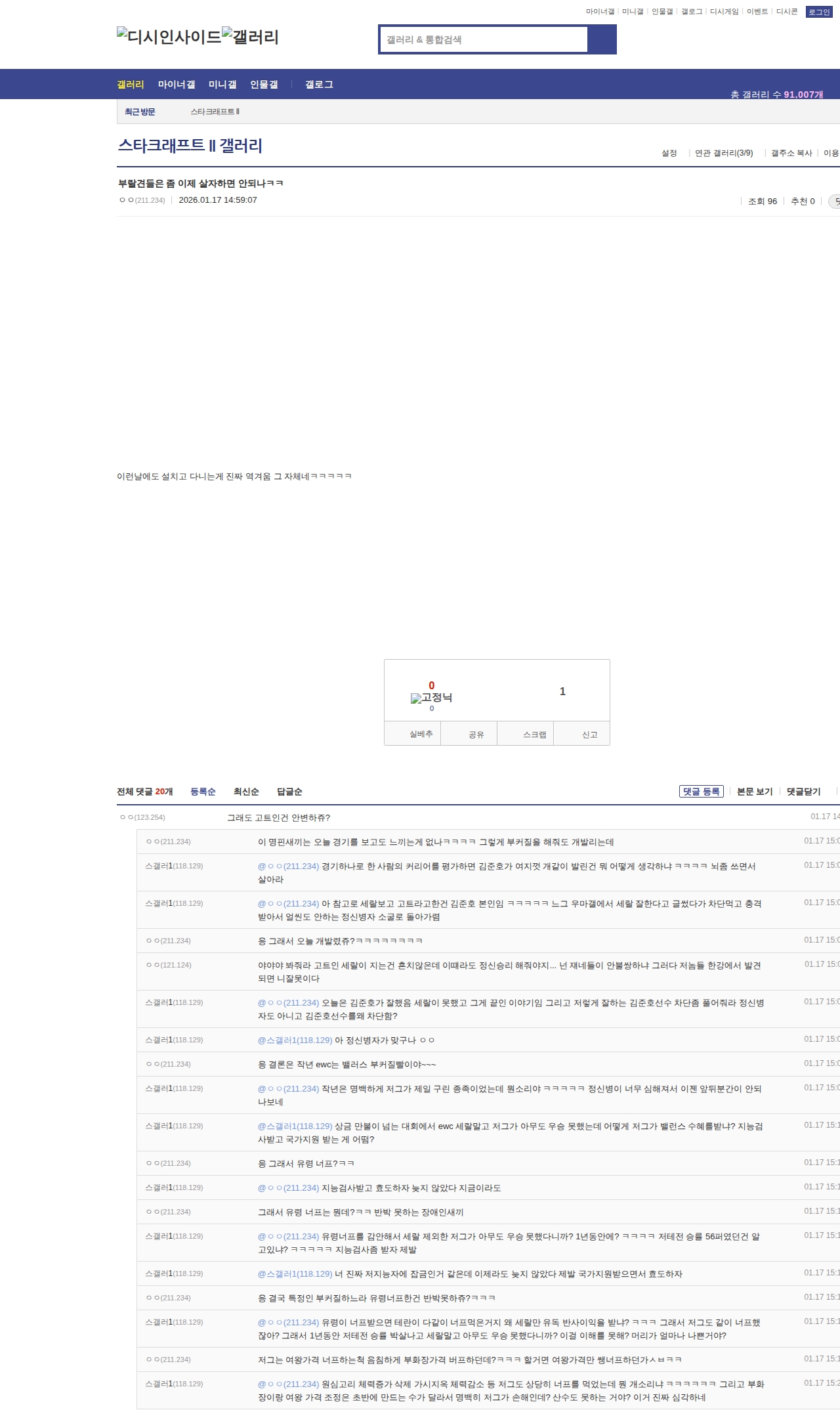The height and width of the screenshot is (1410, 840).
Task: Click the post body text 이런날에도 설치고 다니는게
Action: coord(234,476)
